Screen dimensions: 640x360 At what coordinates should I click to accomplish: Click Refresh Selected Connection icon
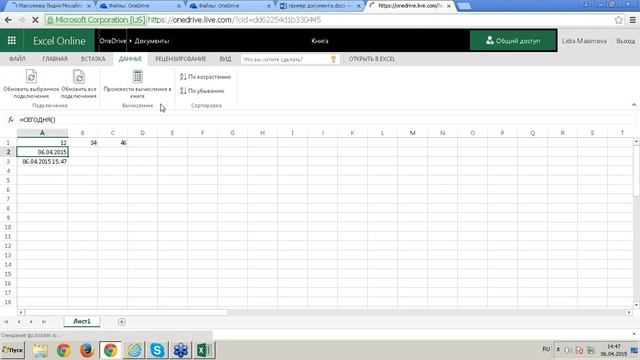tap(31, 76)
